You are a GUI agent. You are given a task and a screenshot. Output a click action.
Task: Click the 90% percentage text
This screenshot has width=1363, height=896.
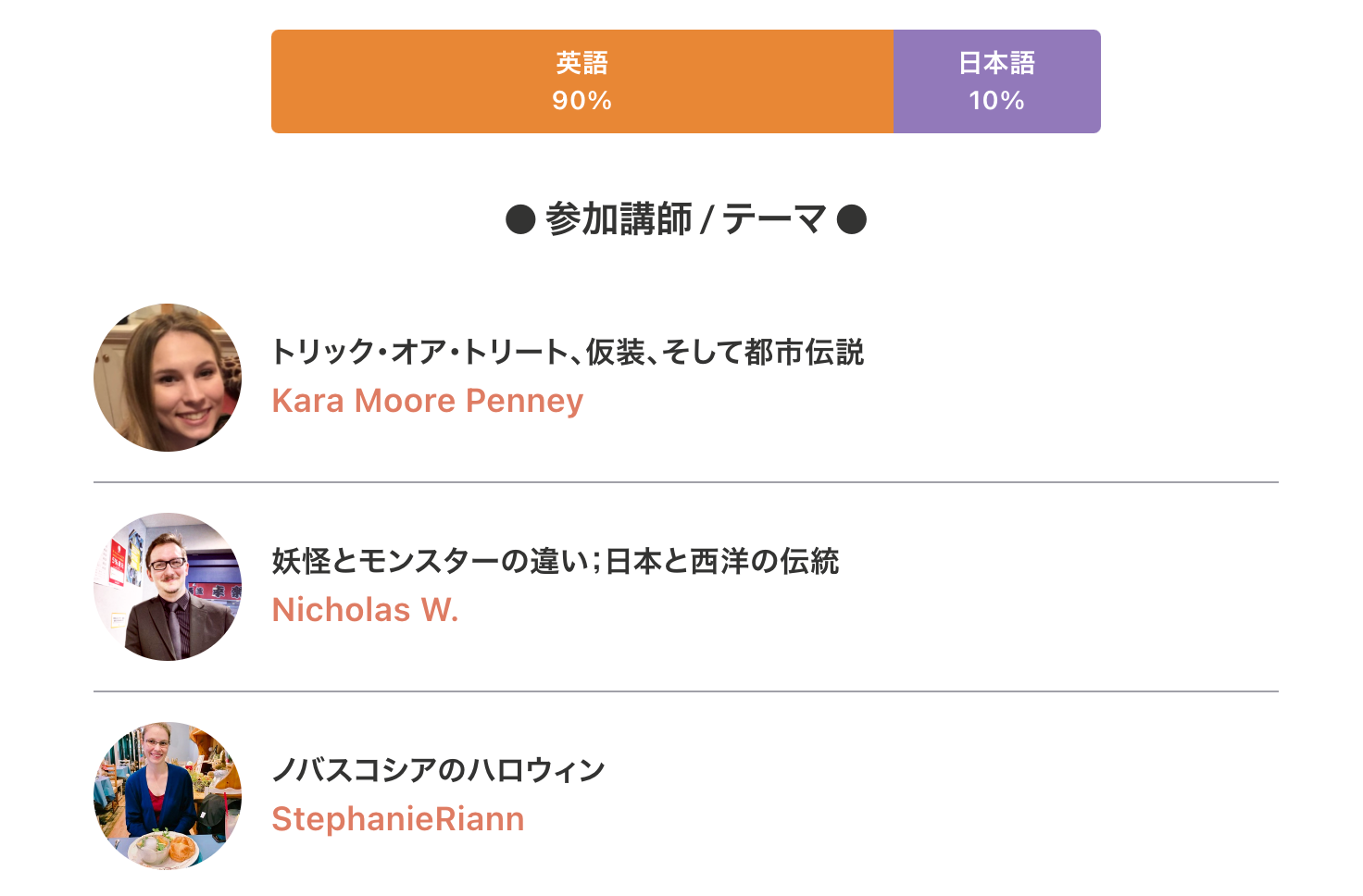coord(581,101)
